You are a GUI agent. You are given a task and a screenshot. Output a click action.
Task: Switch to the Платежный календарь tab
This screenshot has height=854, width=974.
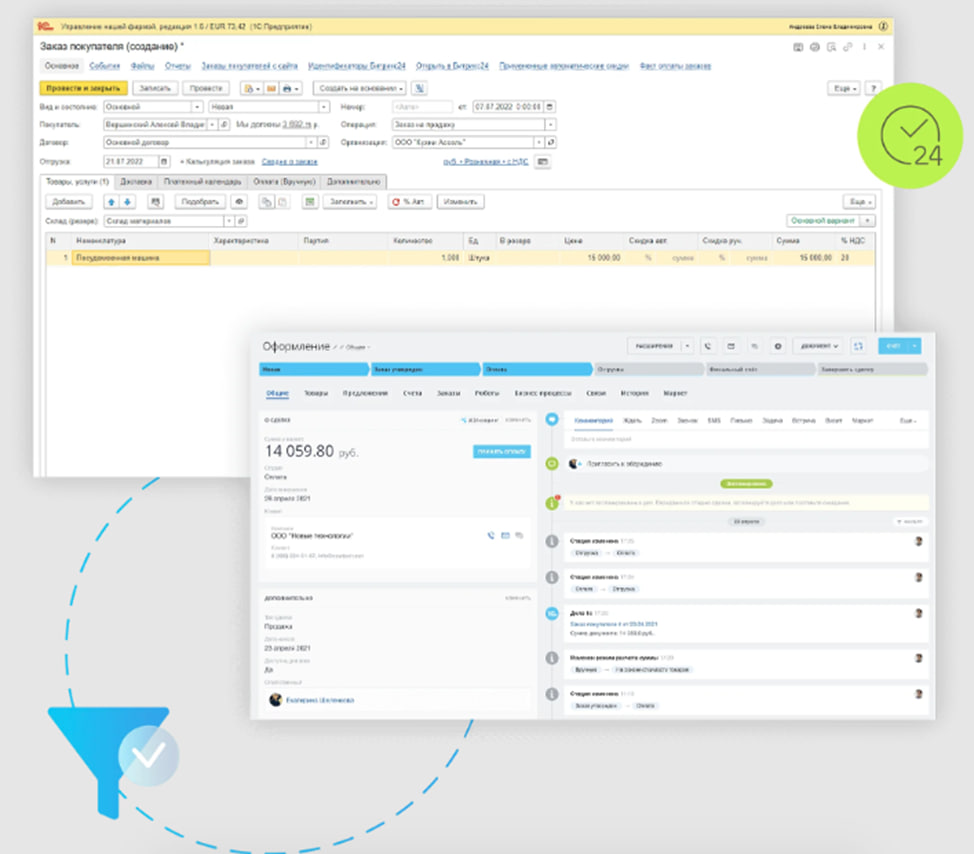tap(202, 182)
